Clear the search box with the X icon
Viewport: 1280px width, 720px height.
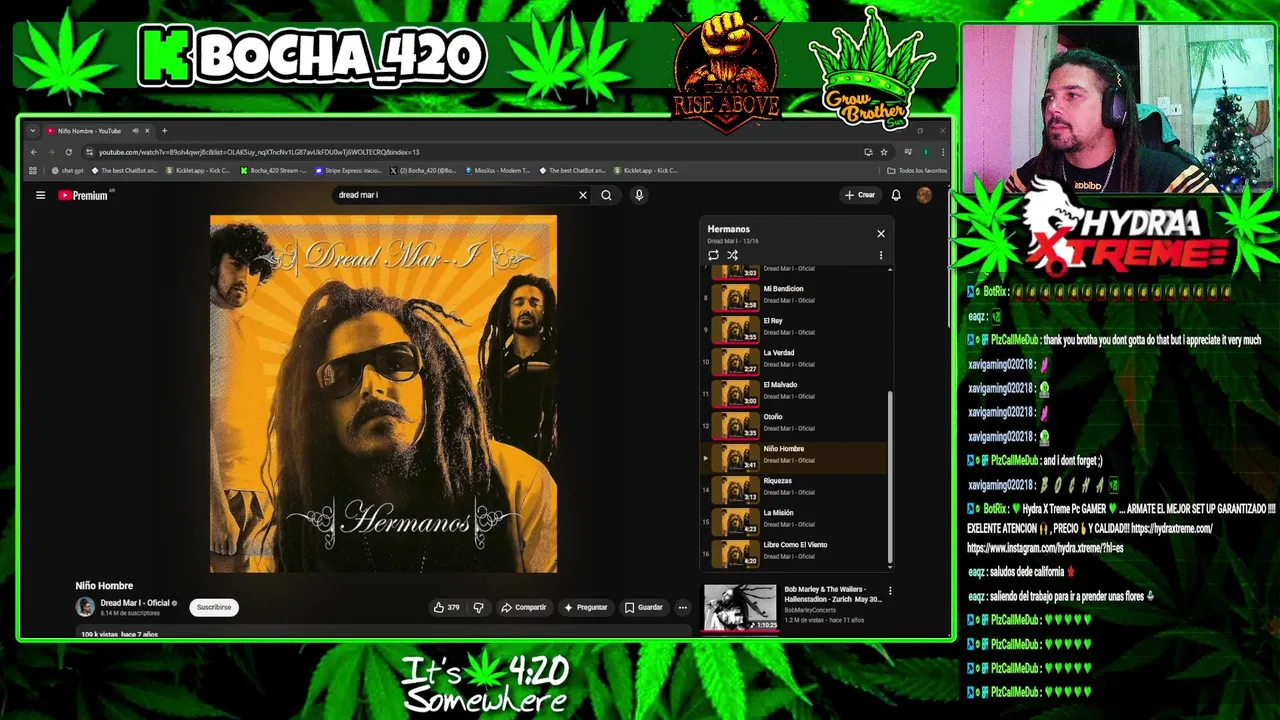[583, 195]
